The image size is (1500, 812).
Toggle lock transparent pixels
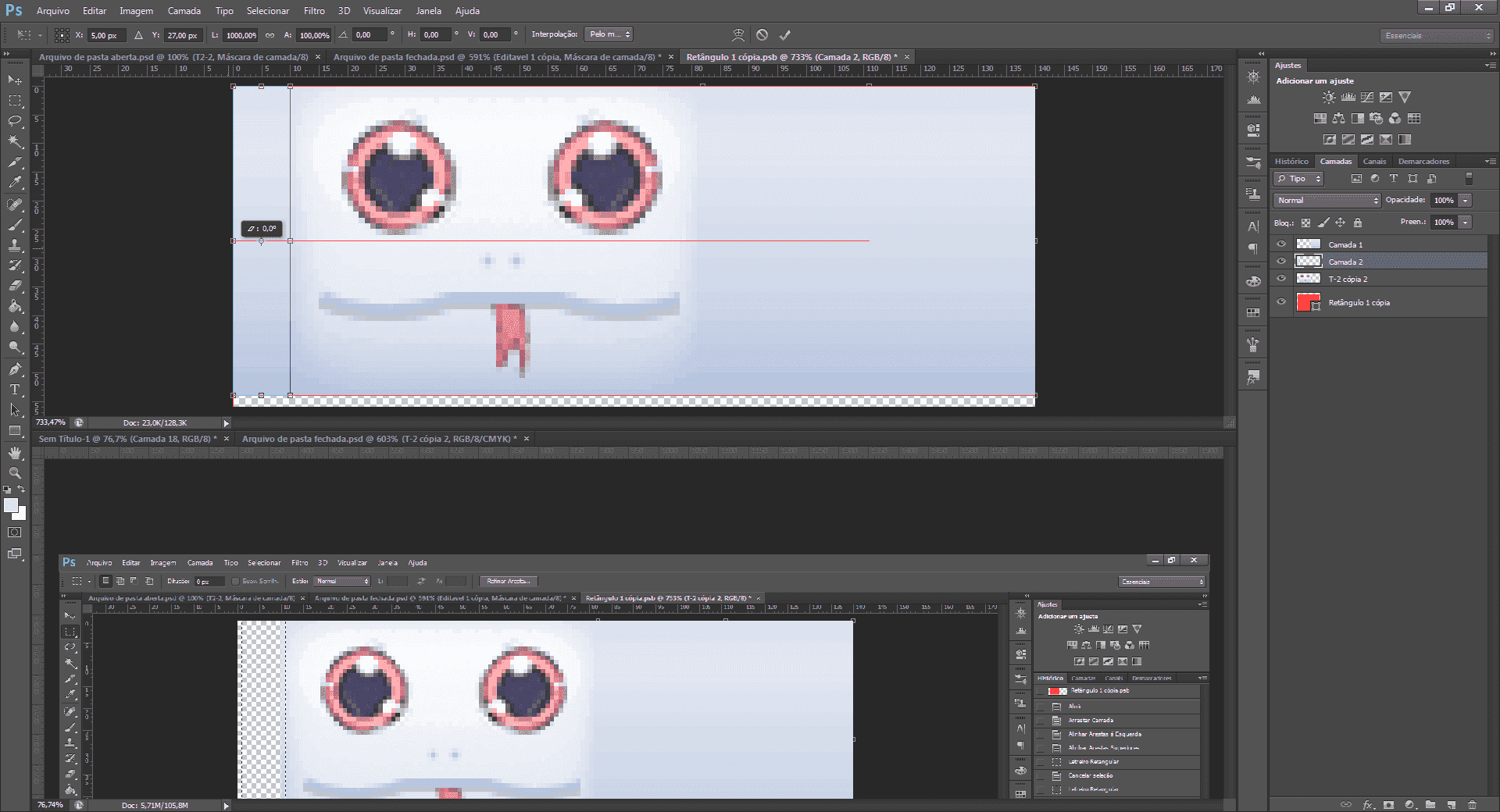pos(1305,223)
